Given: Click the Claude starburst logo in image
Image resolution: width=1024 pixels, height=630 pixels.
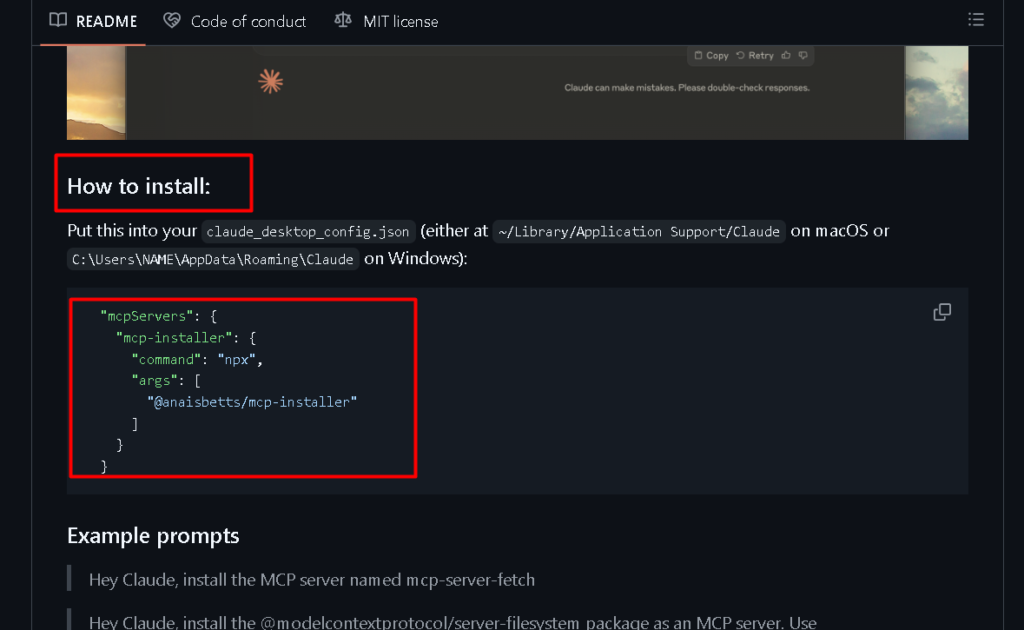Looking at the screenshot, I should (x=270, y=82).
